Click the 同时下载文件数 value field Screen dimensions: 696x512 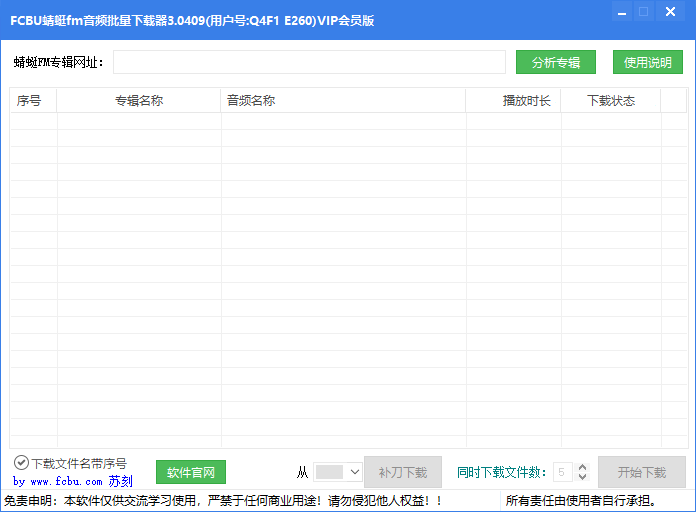[562, 472]
